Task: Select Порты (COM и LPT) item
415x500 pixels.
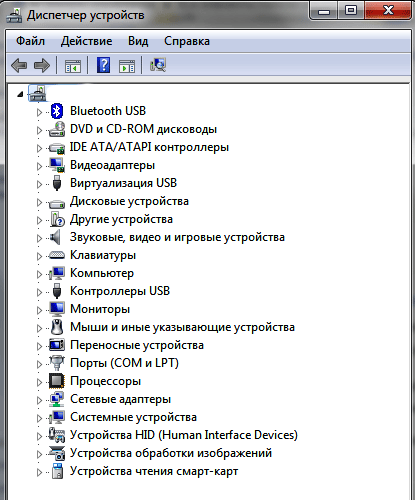Action: pos(124,363)
